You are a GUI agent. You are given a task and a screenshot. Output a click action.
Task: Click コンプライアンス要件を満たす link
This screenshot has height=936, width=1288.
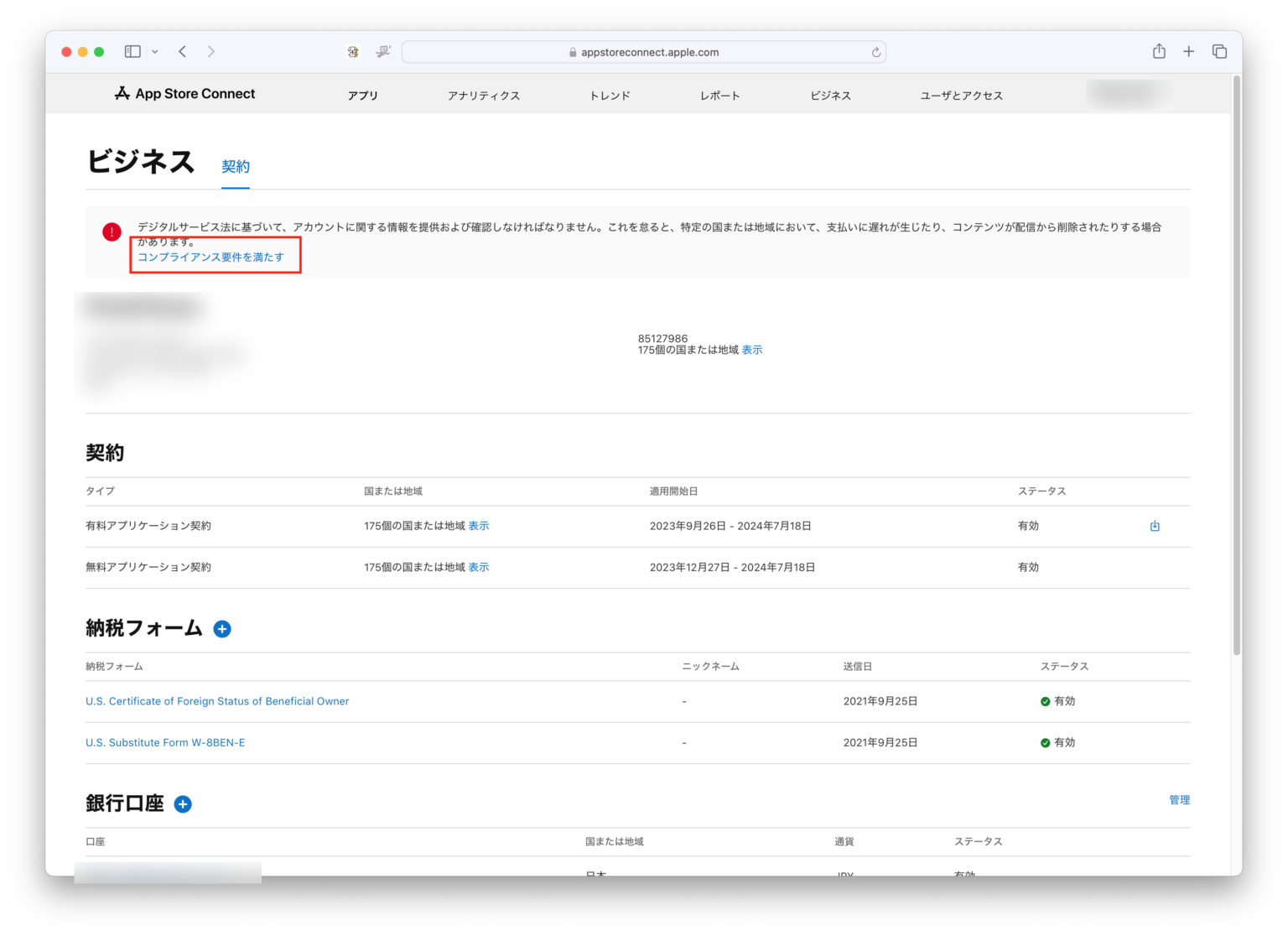pos(213,257)
